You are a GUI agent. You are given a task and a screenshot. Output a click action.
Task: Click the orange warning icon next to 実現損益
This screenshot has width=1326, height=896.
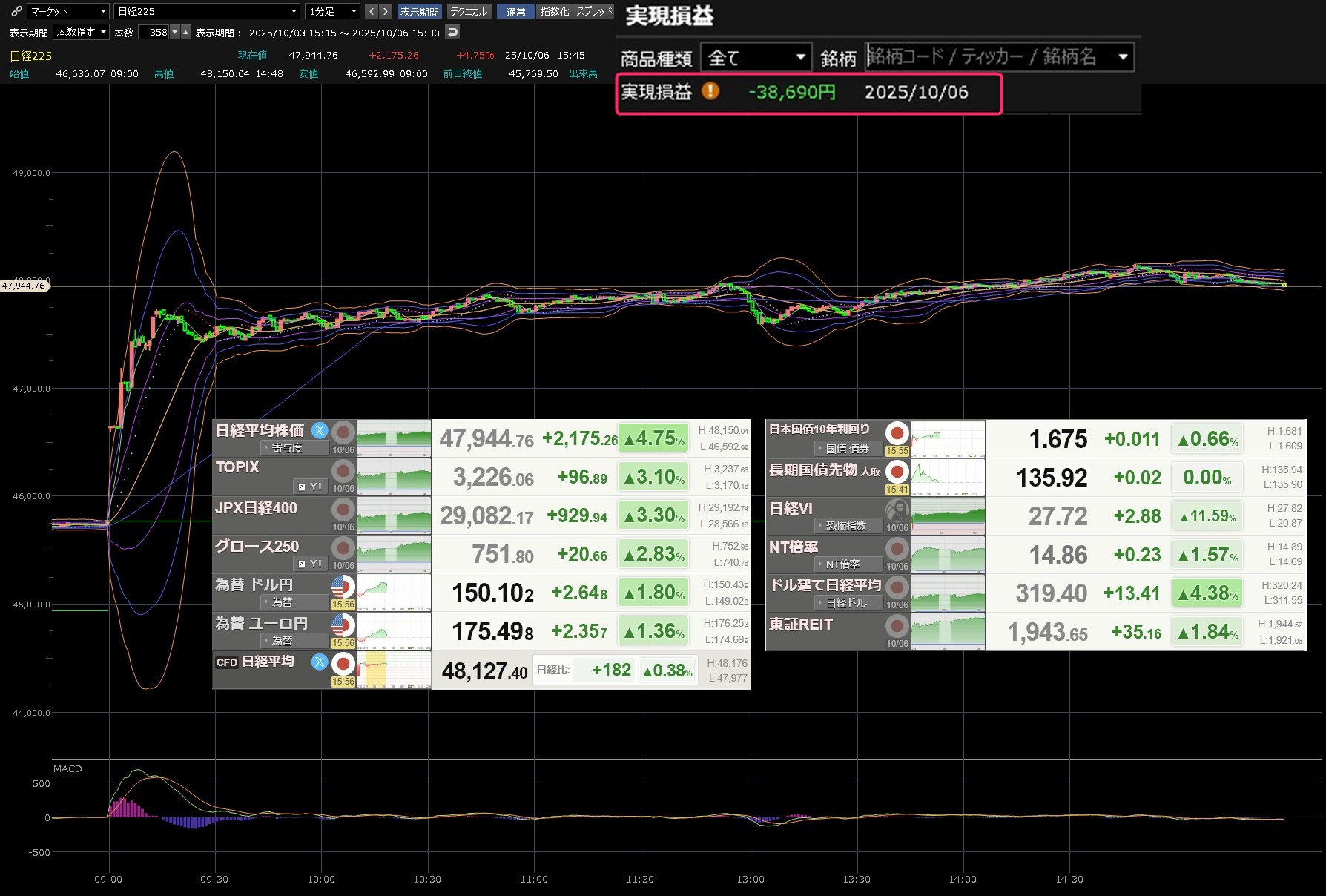pos(710,91)
